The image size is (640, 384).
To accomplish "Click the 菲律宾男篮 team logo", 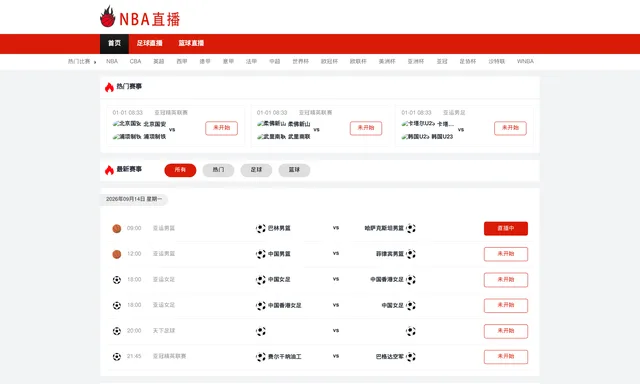I will point(411,254).
